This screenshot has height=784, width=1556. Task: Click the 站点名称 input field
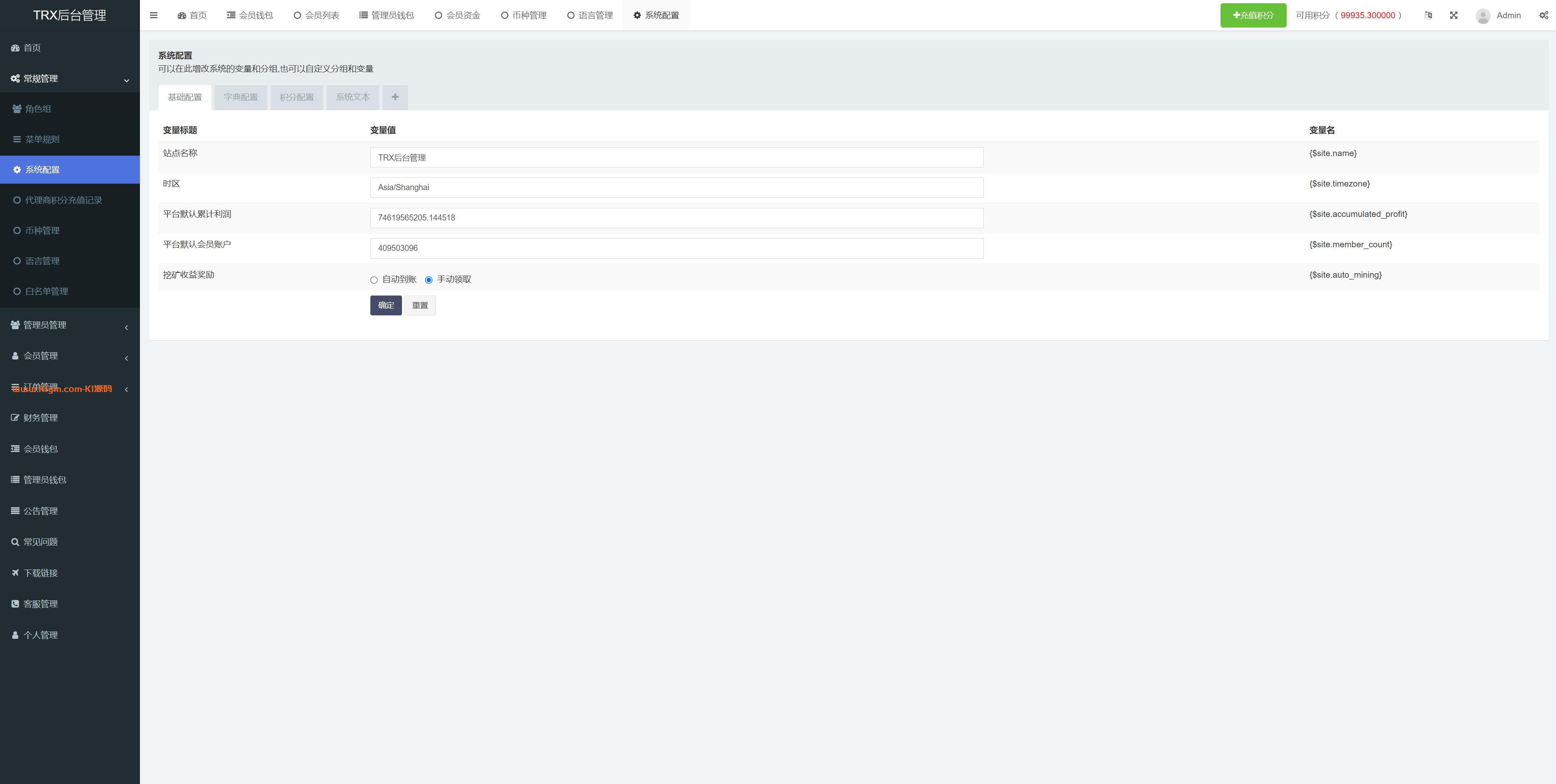tap(676, 158)
